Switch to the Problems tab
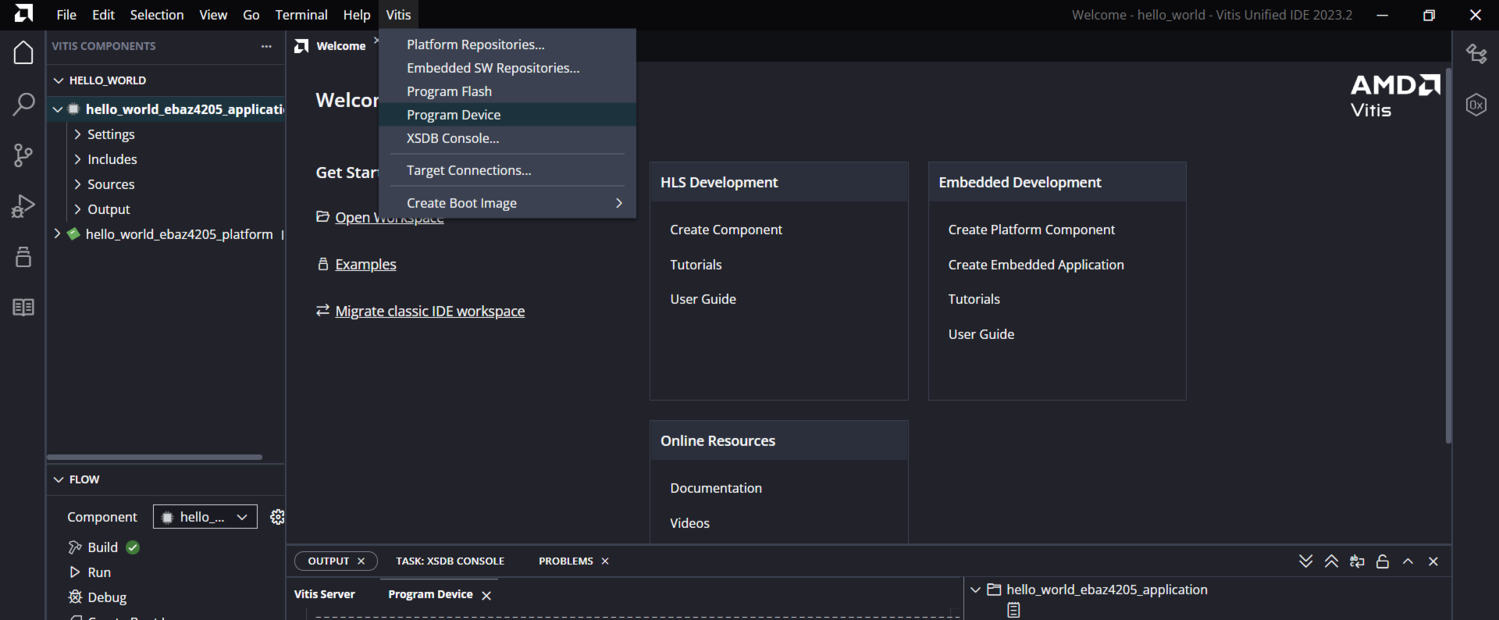1499x620 pixels. pyautogui.click(x=565, y=561)
